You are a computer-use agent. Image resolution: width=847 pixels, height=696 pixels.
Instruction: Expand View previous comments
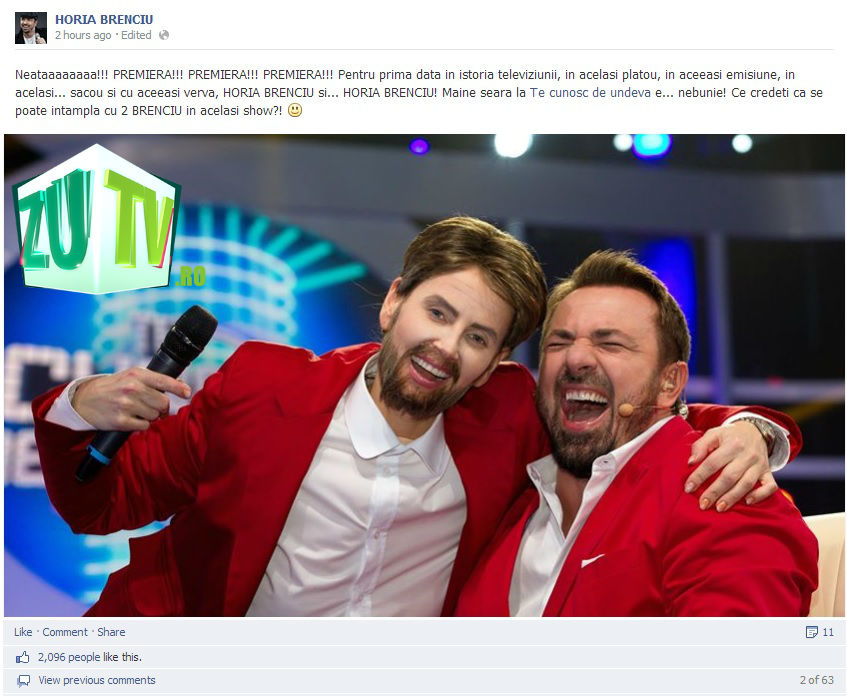coord(97,680)
